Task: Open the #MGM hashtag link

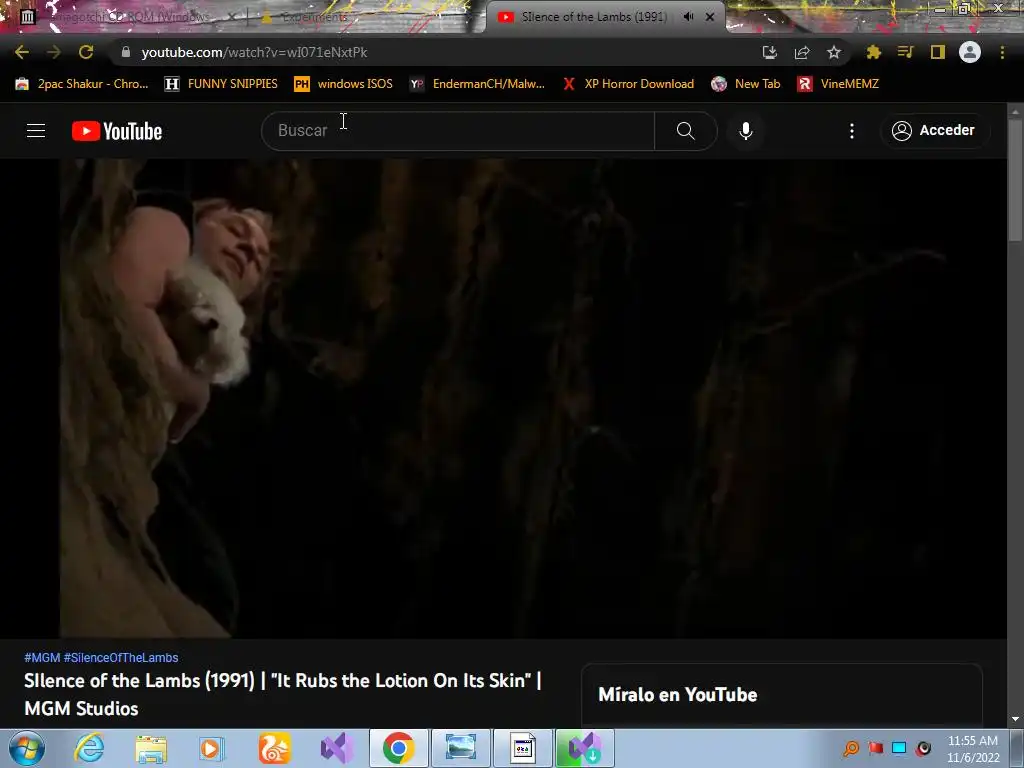Action: point(42,658)
